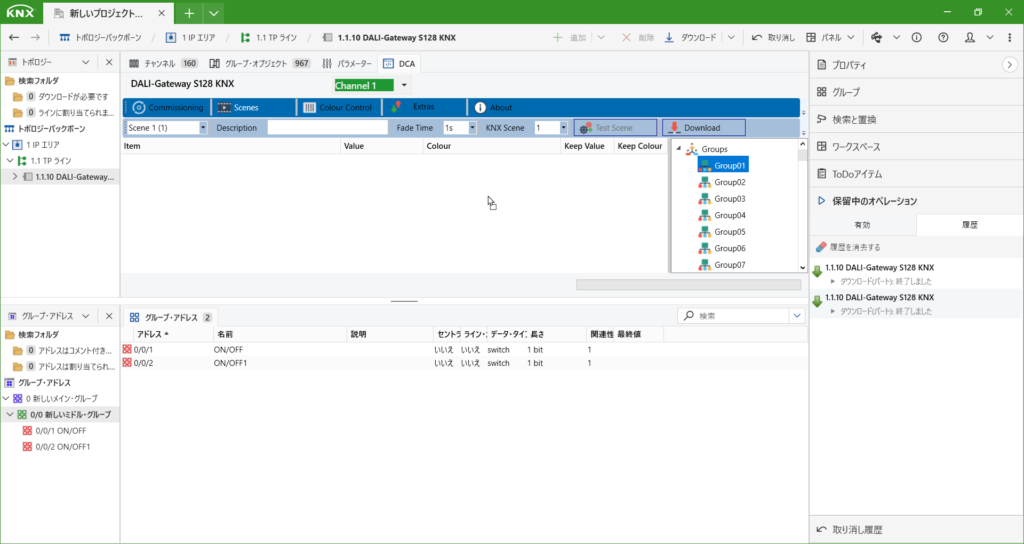
Task: Open the About section
Action: point(494,107)
